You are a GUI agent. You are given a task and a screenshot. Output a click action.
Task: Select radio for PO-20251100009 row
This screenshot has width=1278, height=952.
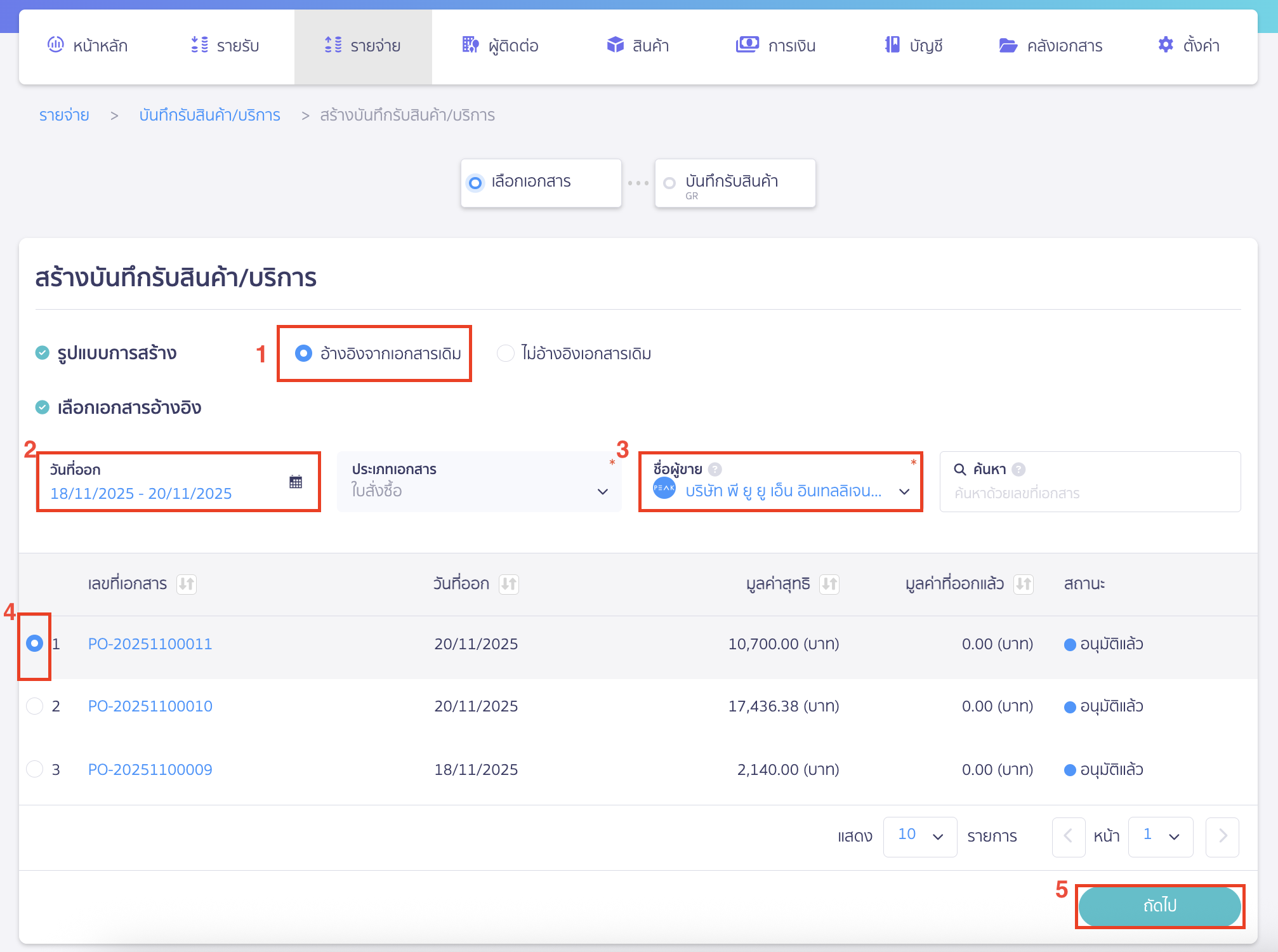tap(35, 769)
